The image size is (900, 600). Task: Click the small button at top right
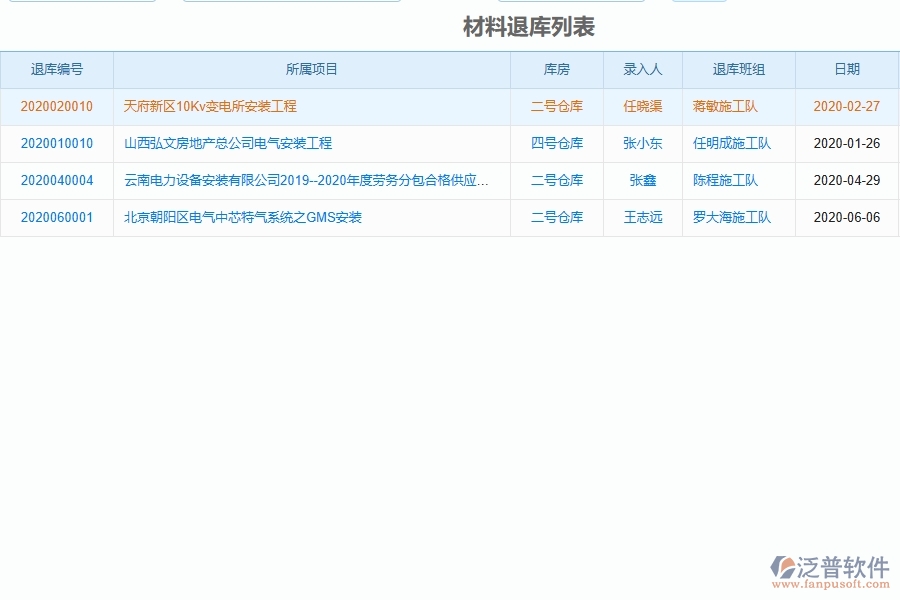(x=700, y=3)
